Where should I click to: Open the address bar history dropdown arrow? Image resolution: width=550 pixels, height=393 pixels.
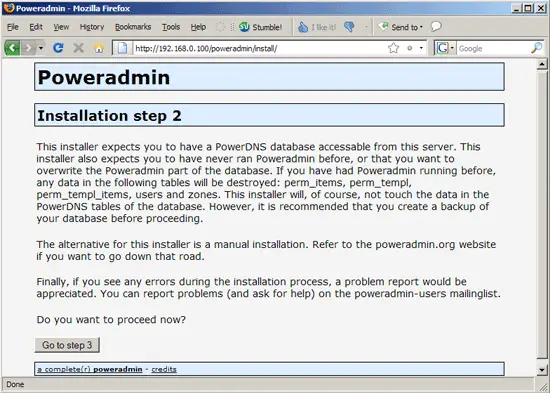click(421, 48)
